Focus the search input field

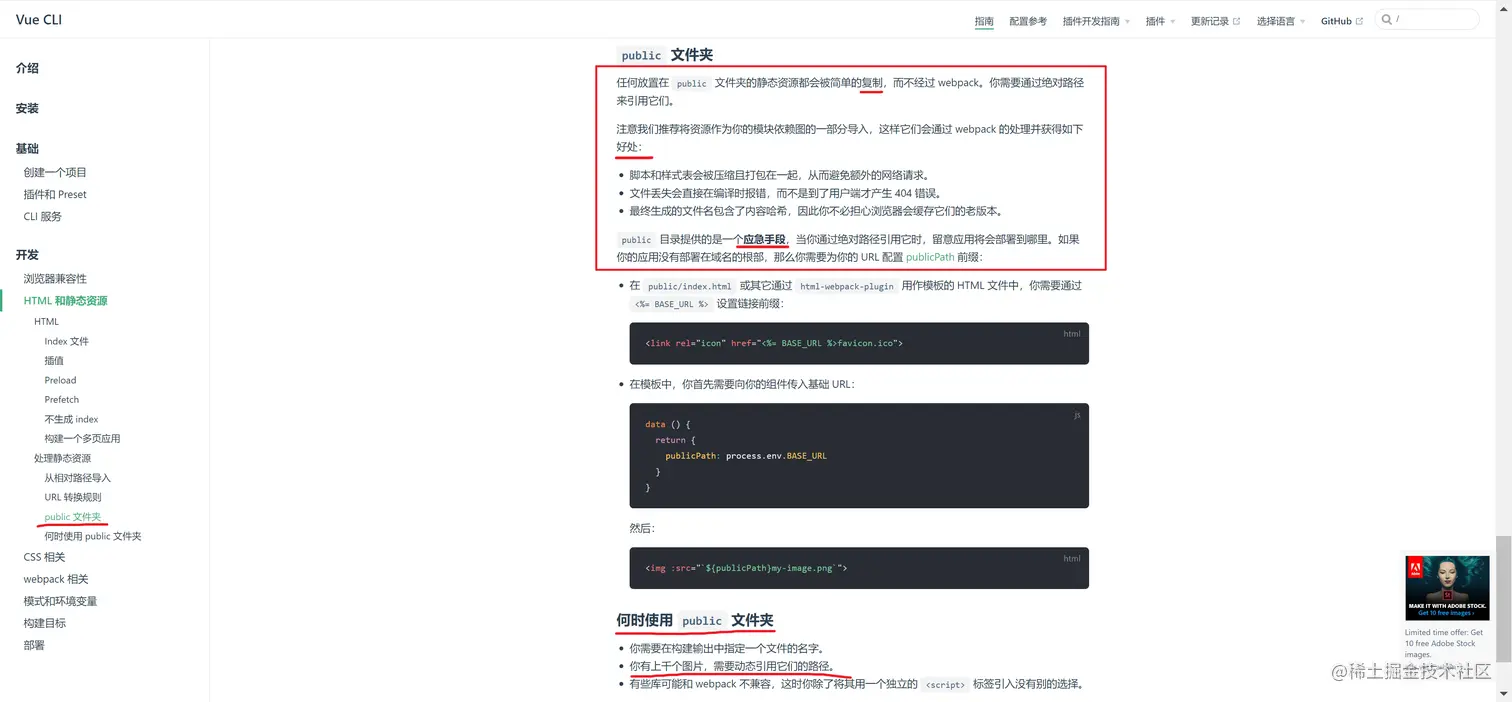pyautogui.click(x=1427, y=19)
